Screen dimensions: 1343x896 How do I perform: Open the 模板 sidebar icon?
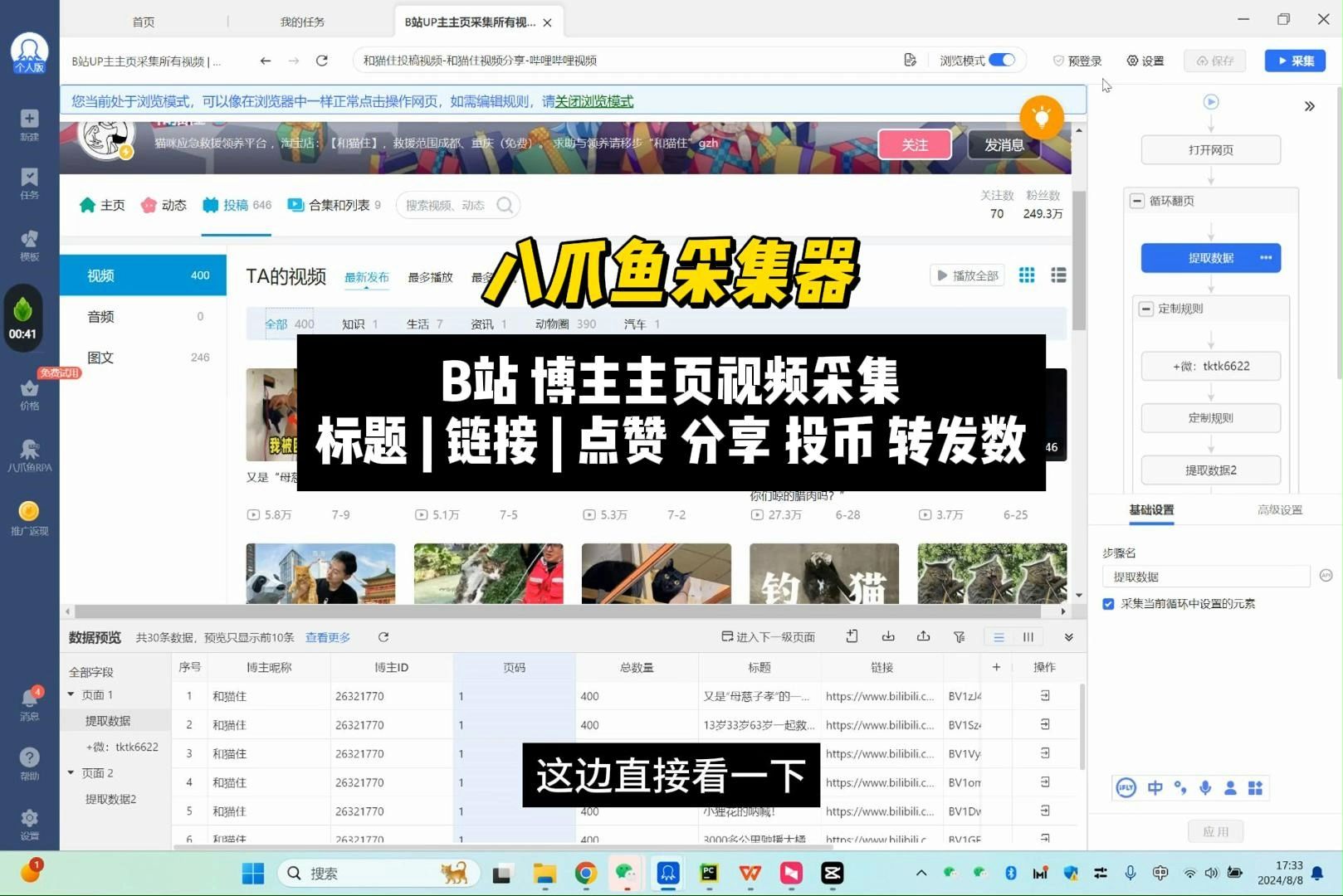tap(29, 245)
